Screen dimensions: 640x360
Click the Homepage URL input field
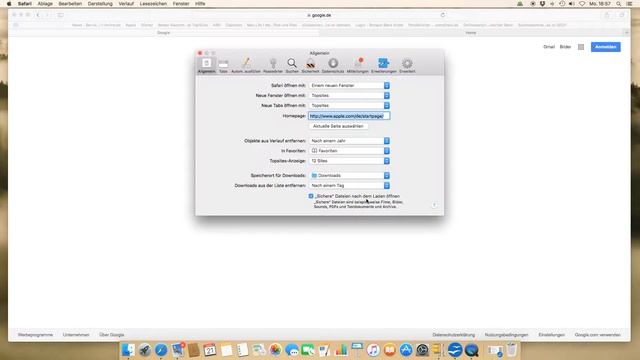point(349,116)
